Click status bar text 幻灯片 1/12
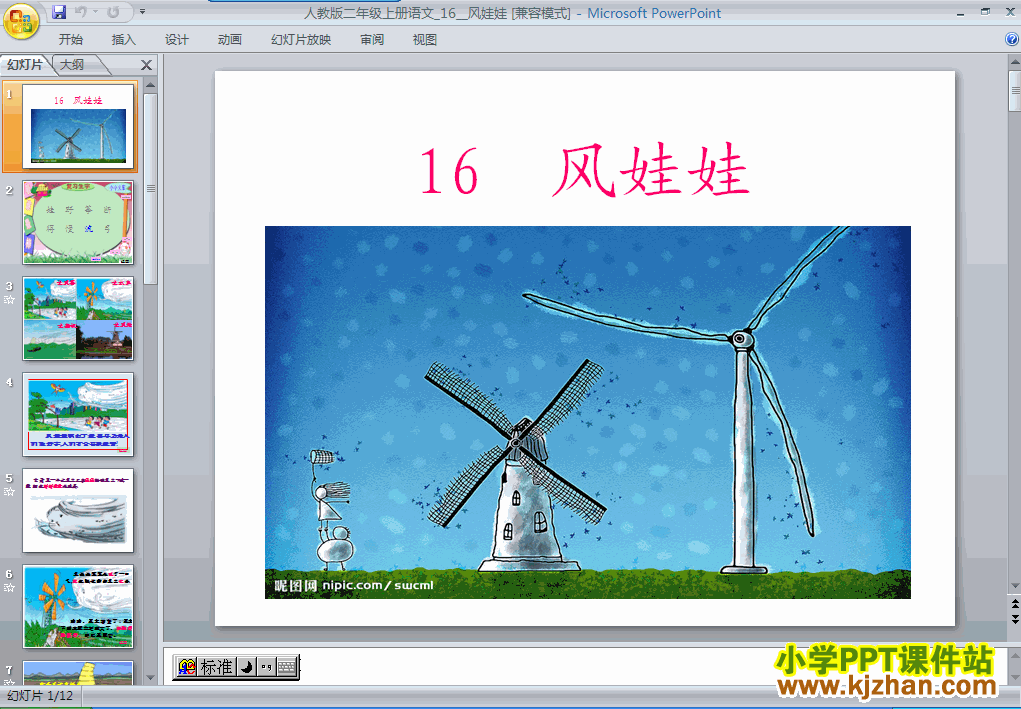Image resolution: width=1021 pixels, height=709 pixels. click(40, 696)
